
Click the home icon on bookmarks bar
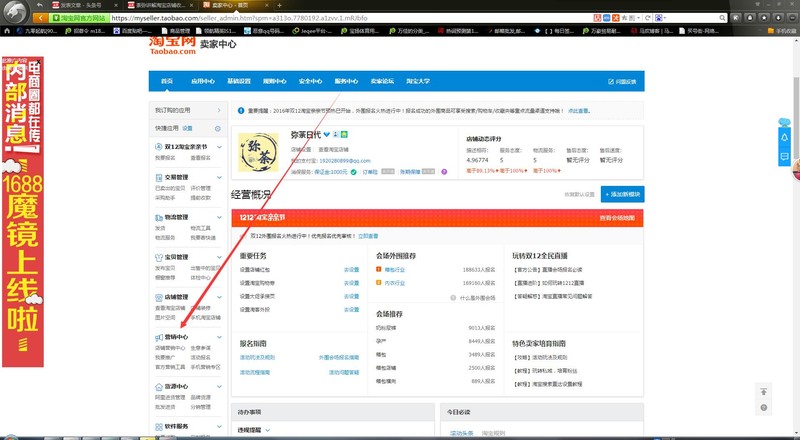pyautogui.click(x=7, y=31)
